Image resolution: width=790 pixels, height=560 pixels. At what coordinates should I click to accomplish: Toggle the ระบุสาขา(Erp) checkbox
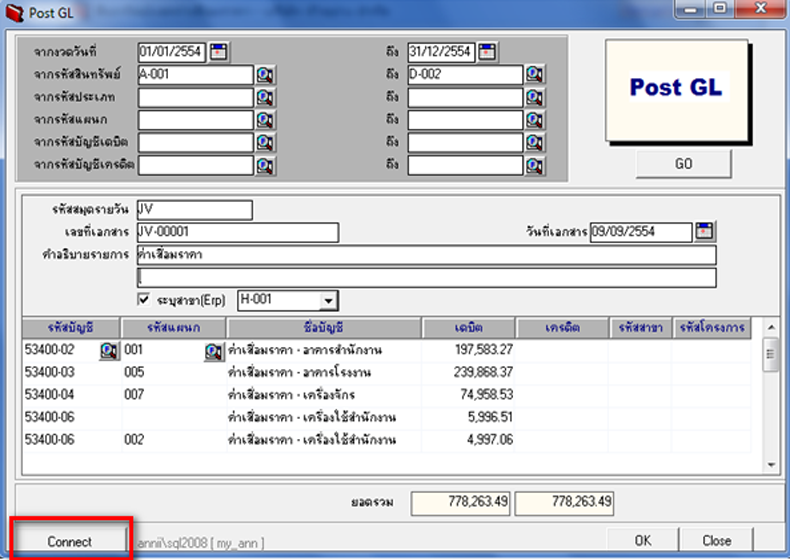coord(143,299)
